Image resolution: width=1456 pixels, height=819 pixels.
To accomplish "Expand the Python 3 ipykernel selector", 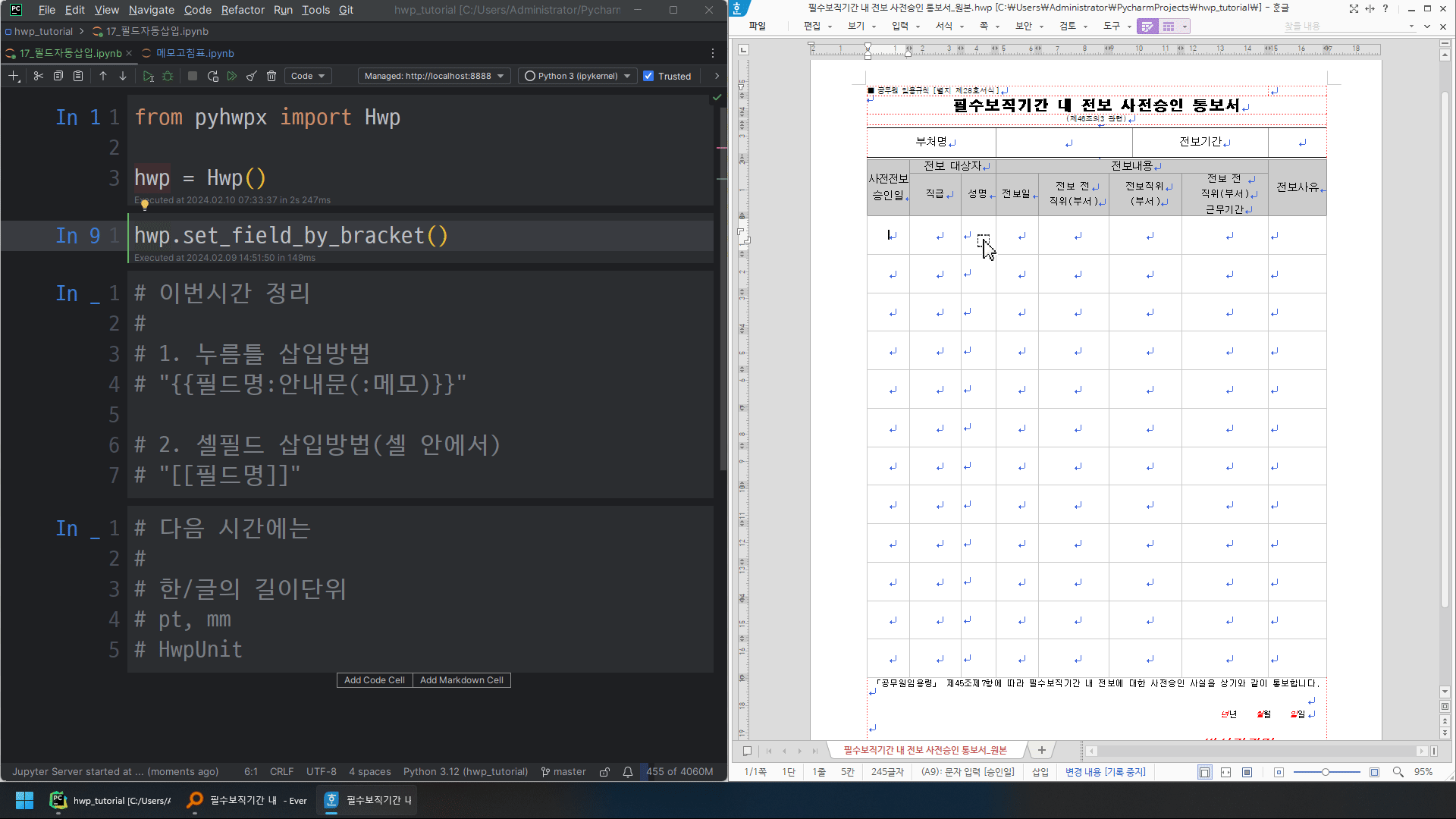I will click(x=578, y=76).
